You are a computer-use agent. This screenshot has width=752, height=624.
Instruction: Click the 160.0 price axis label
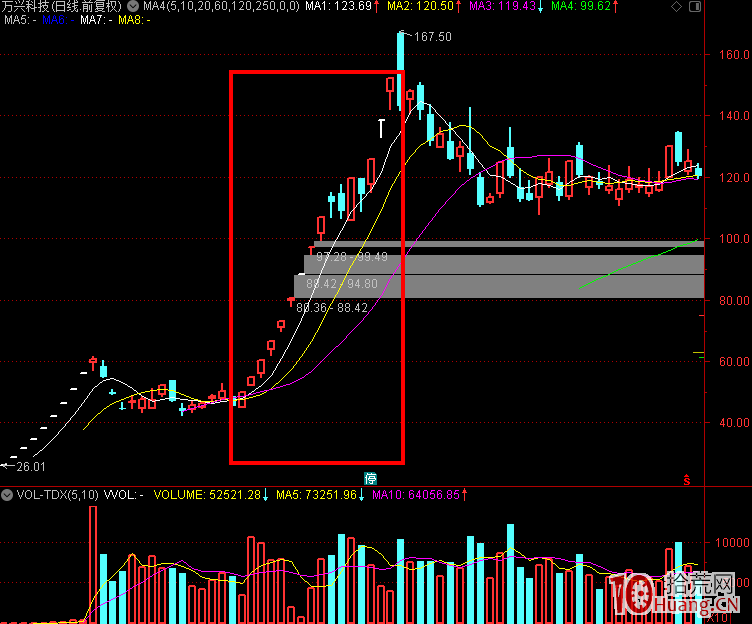pos(734,55)
